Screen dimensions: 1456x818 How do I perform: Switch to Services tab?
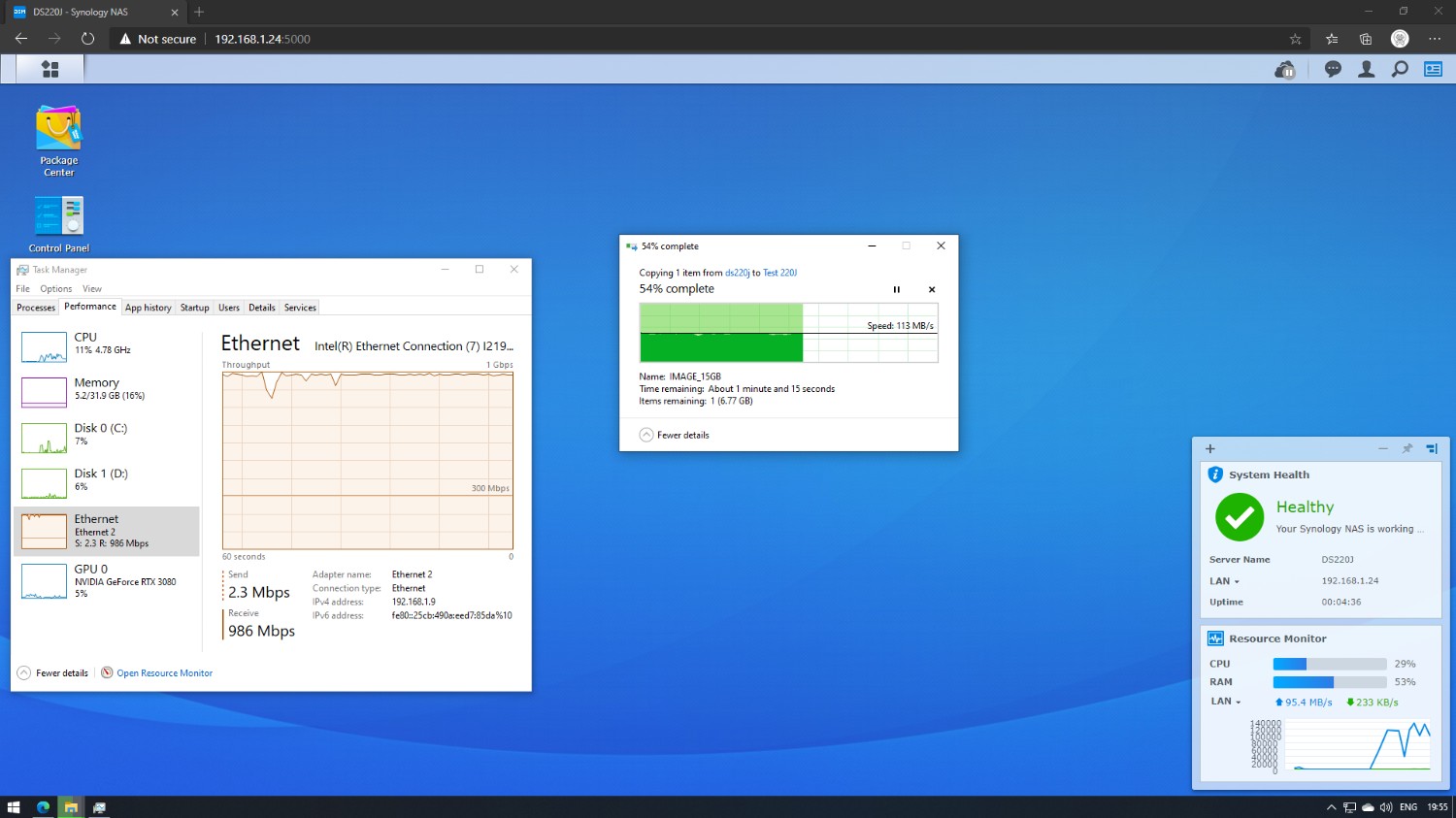[300, 308]
